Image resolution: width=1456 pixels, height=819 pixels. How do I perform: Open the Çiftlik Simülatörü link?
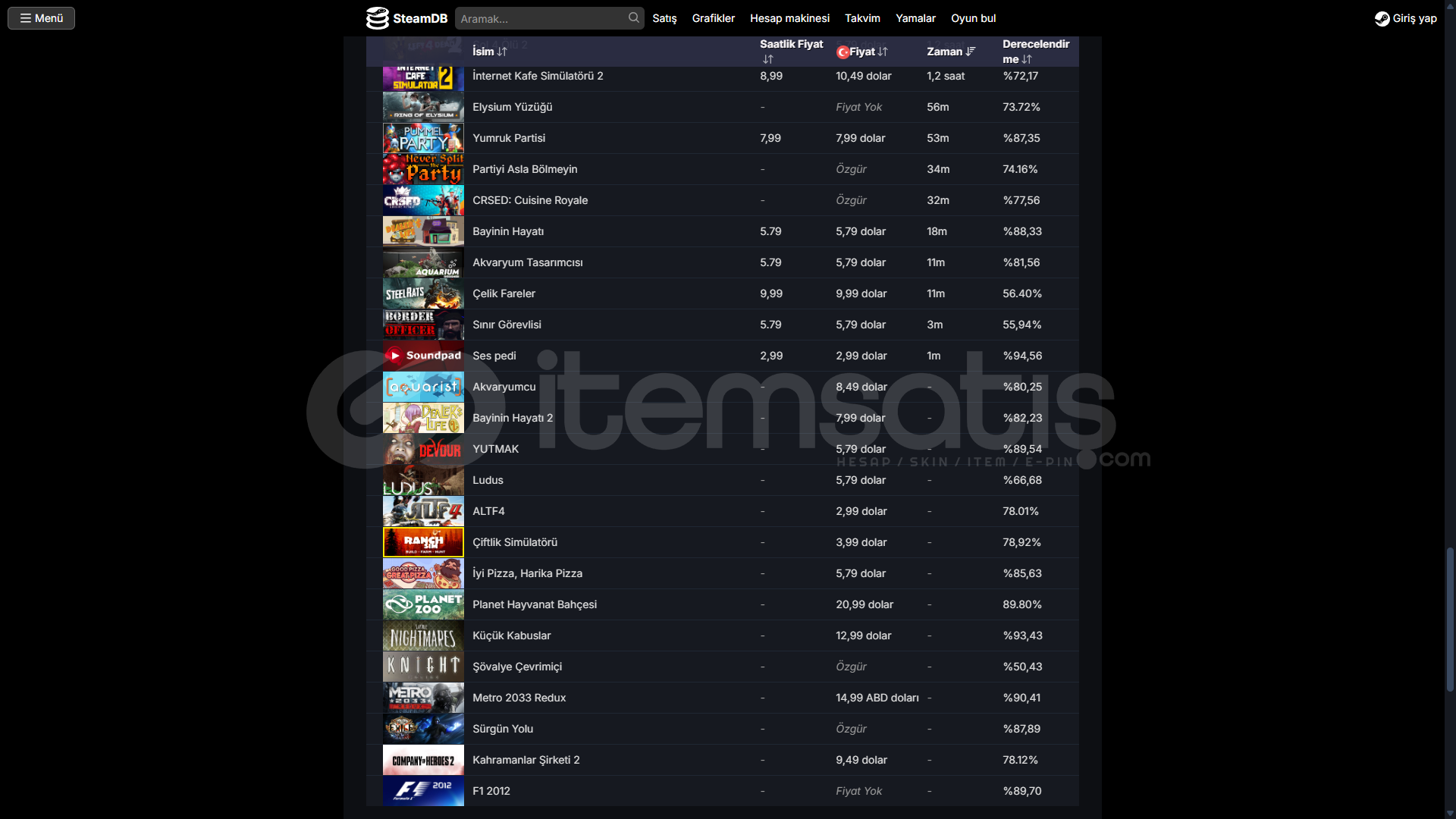(x=515, y=542)
